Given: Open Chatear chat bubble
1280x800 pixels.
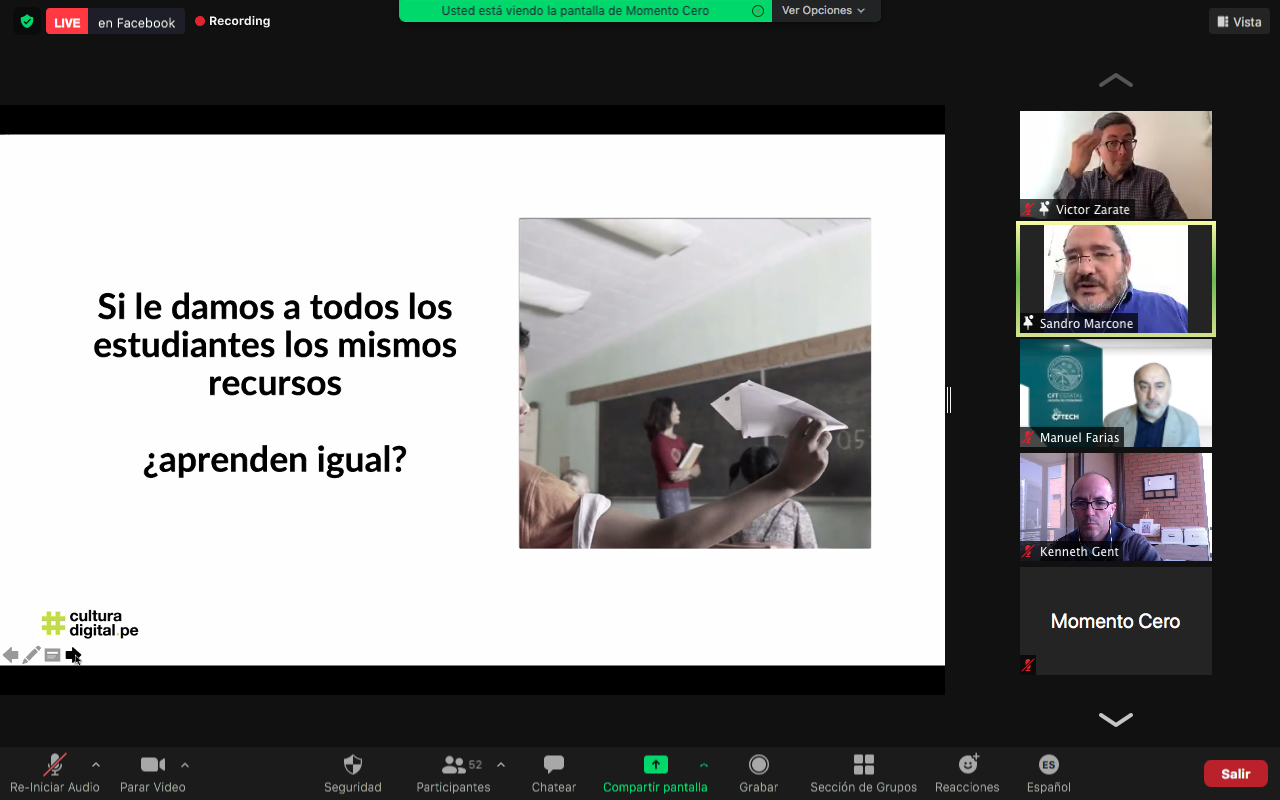Looking at the screenshot, I should click(553, 765).
